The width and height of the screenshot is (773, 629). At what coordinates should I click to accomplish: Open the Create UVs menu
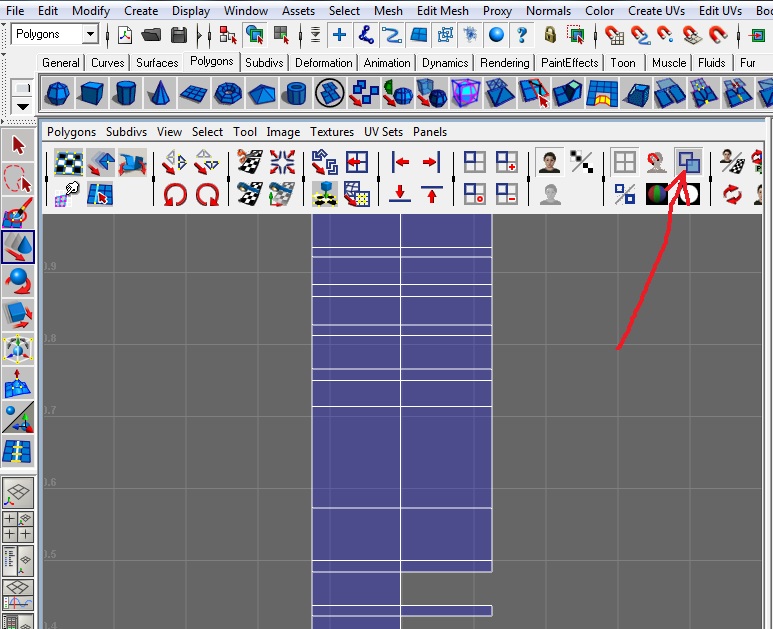656,10
